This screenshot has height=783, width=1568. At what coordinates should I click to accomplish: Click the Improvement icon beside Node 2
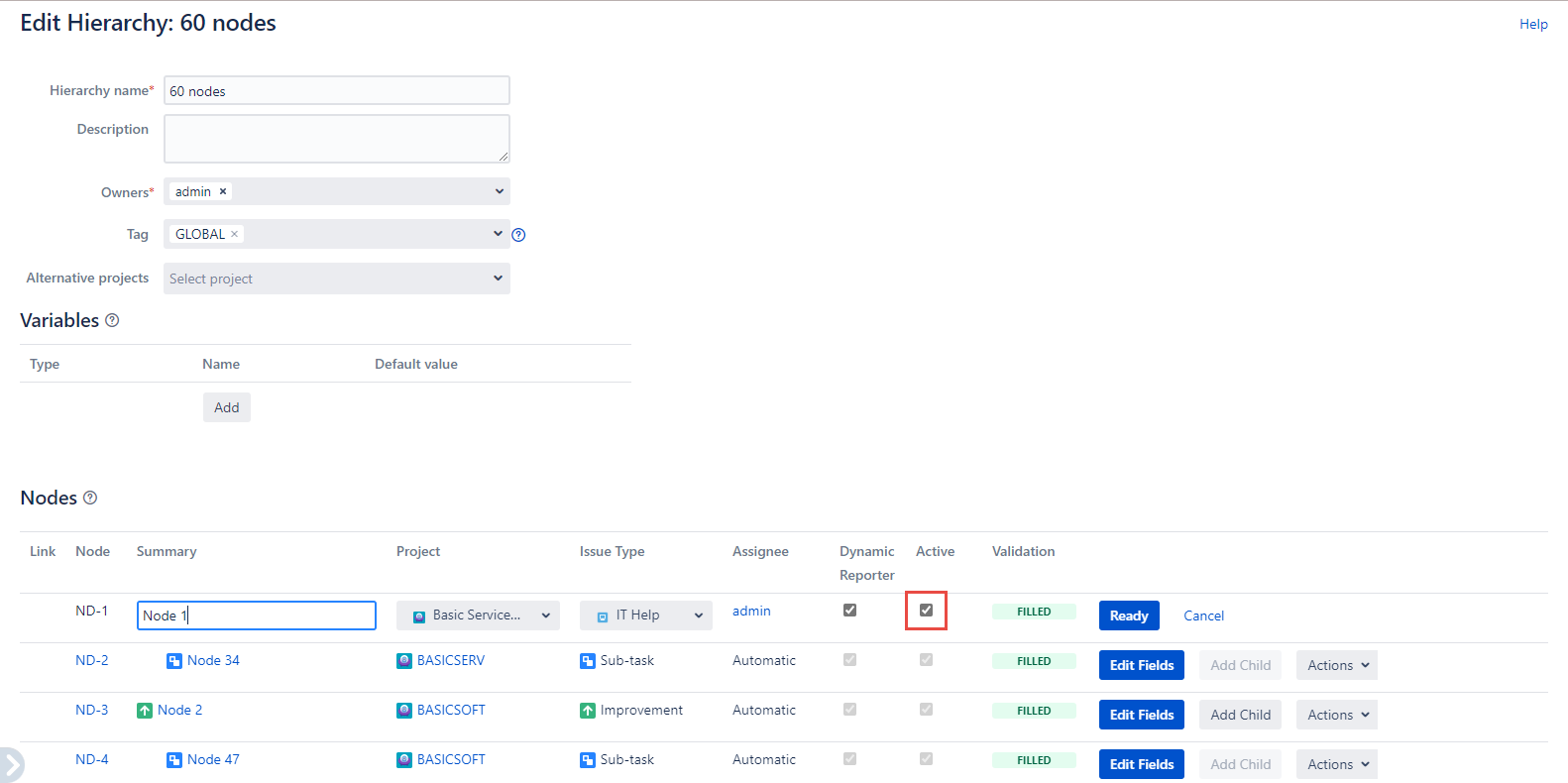click(x=145, y=711)
